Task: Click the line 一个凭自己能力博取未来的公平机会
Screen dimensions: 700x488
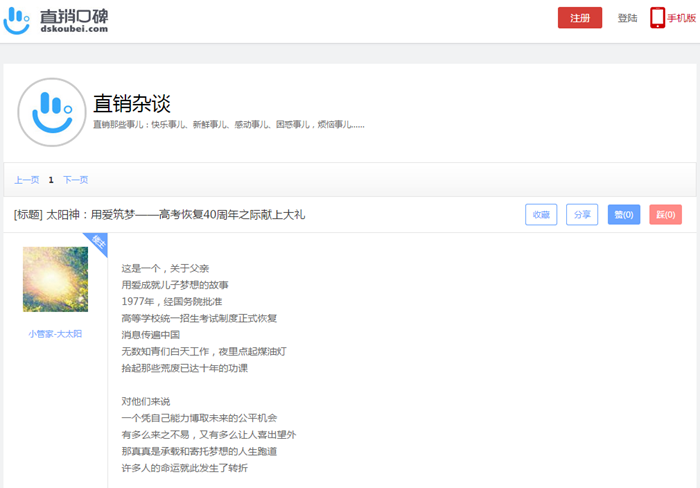Action: (x=199, y=418)
